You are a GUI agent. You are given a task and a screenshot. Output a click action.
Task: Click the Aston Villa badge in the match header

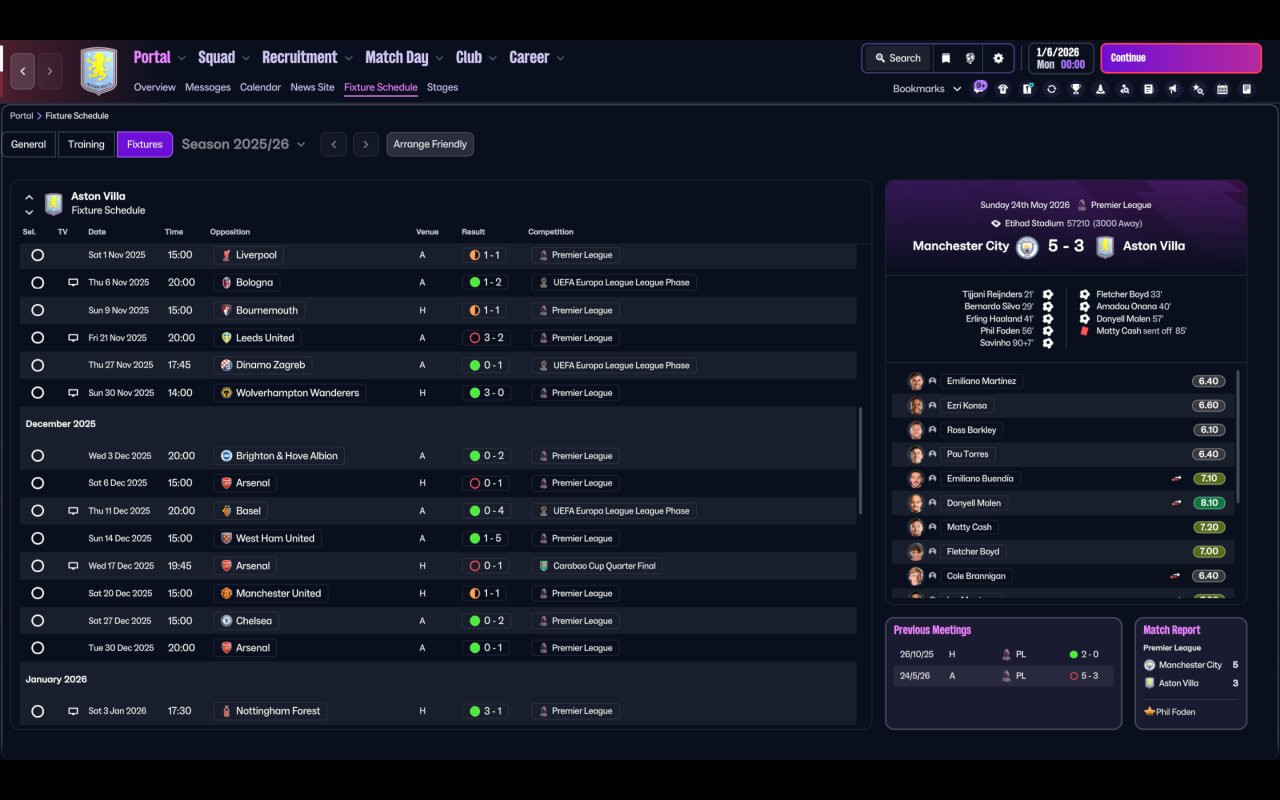(1104, 247)
